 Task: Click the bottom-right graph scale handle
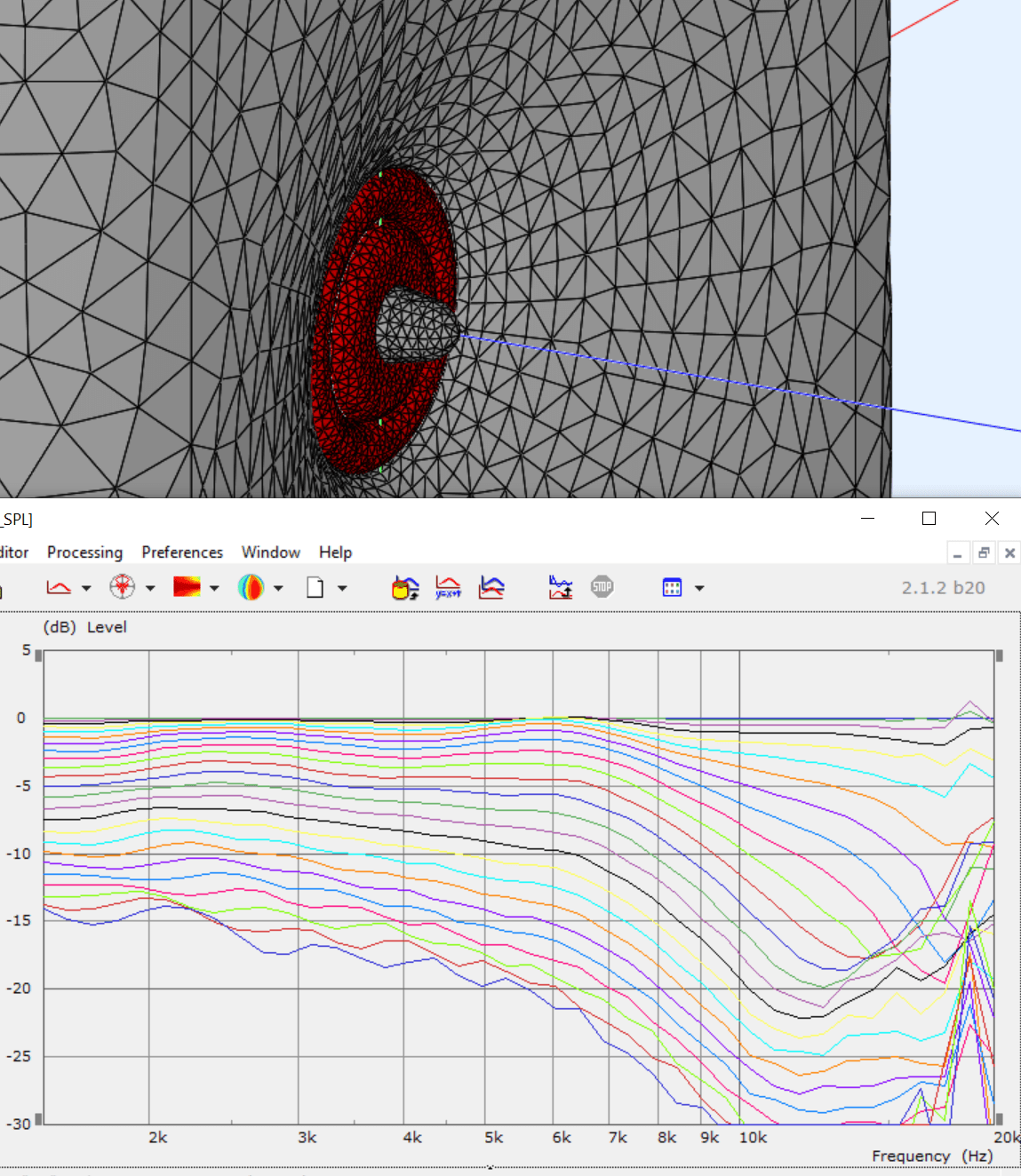1000,1119
